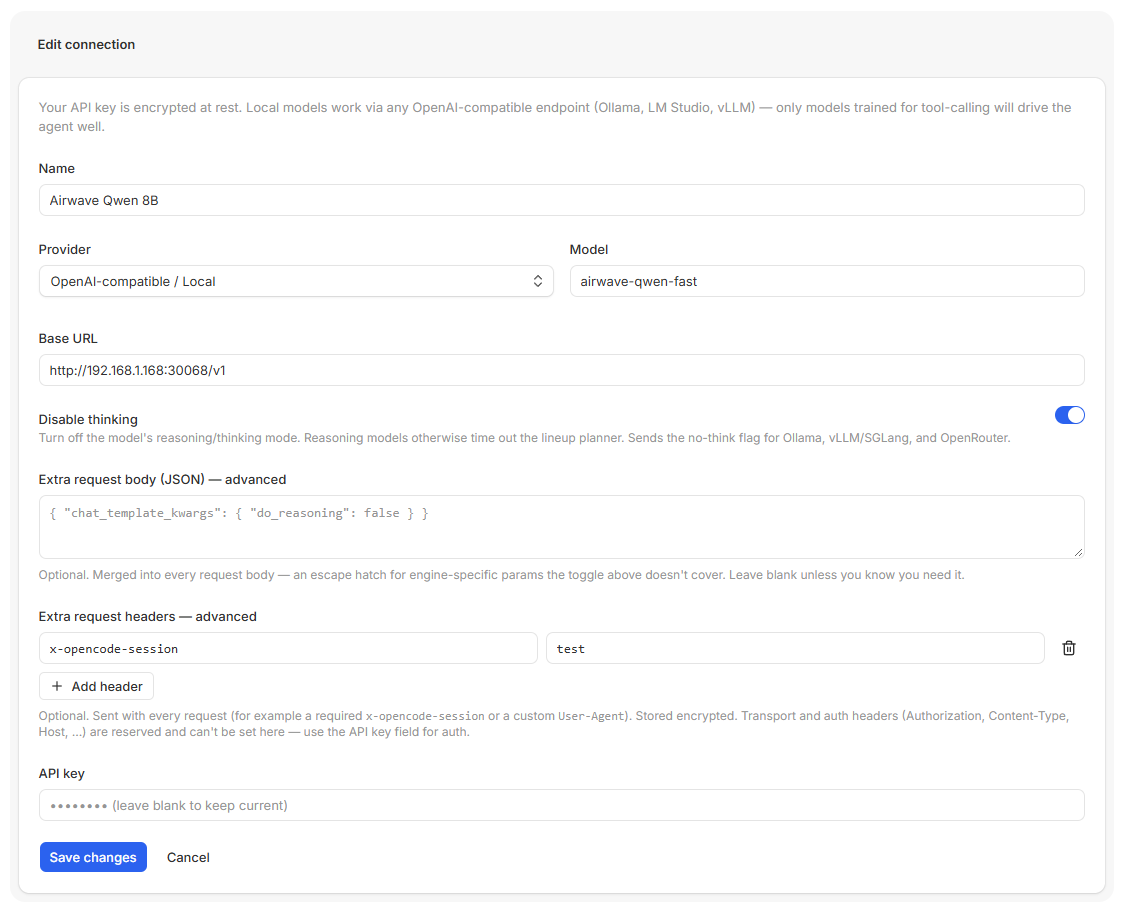1123x914 pixels.
Task: Focus the Name input field
Action: [562, 201]
